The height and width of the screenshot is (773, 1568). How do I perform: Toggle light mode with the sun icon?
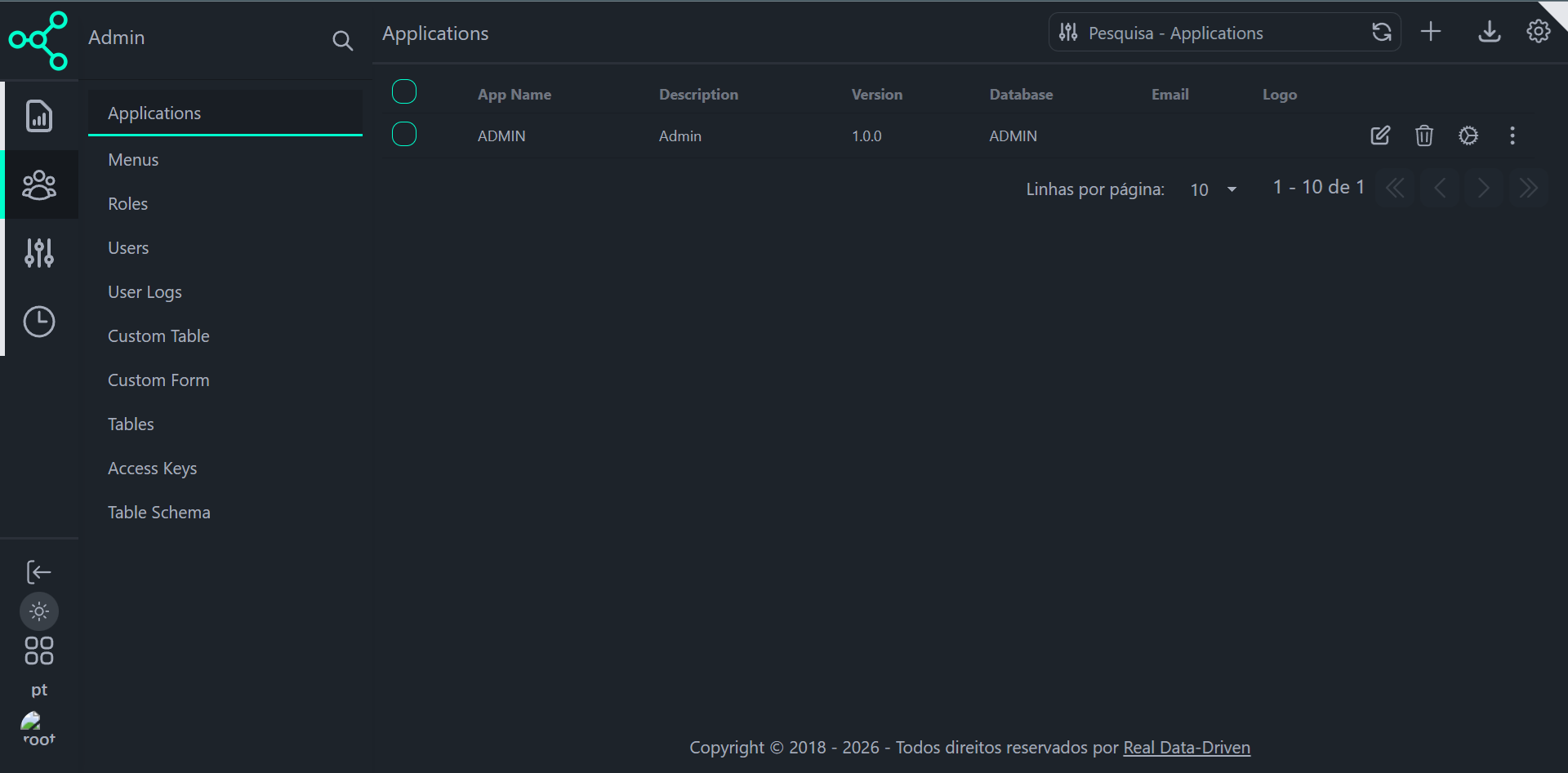(x=38, y=611)
